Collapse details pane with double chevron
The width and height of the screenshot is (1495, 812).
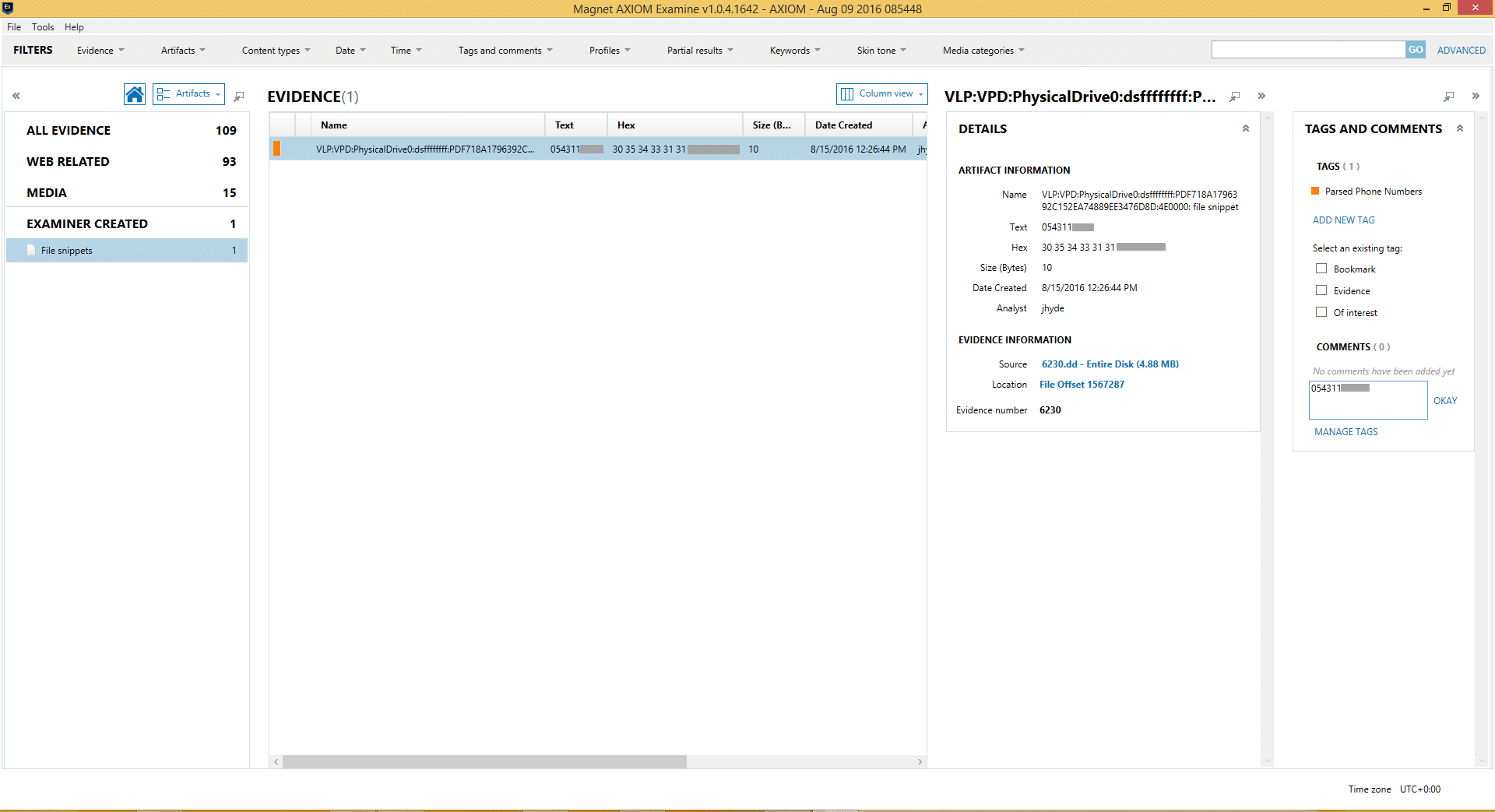[1261, 96]
